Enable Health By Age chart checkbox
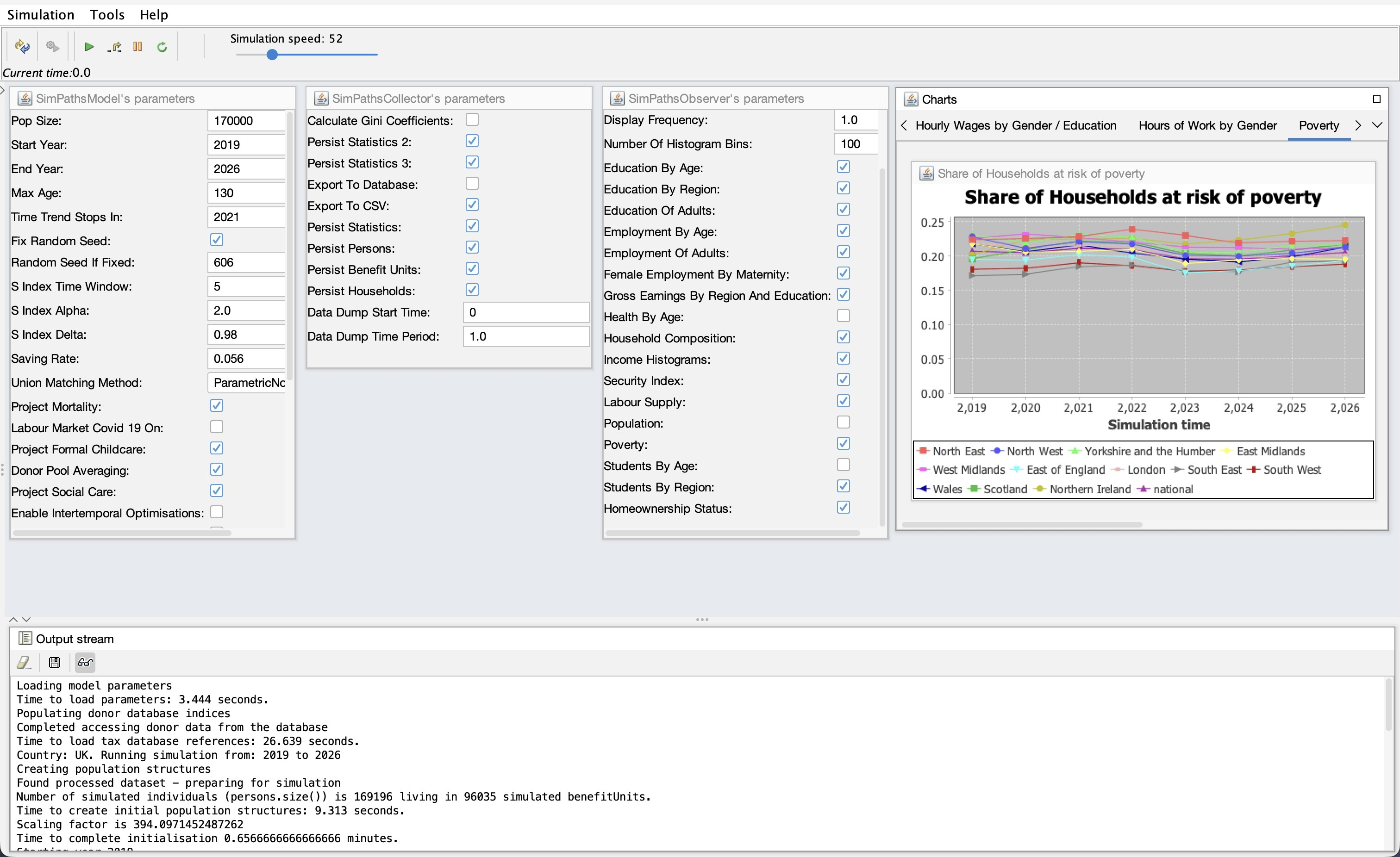The height and width of the screenshot is (857, 1400). (843, 316)
